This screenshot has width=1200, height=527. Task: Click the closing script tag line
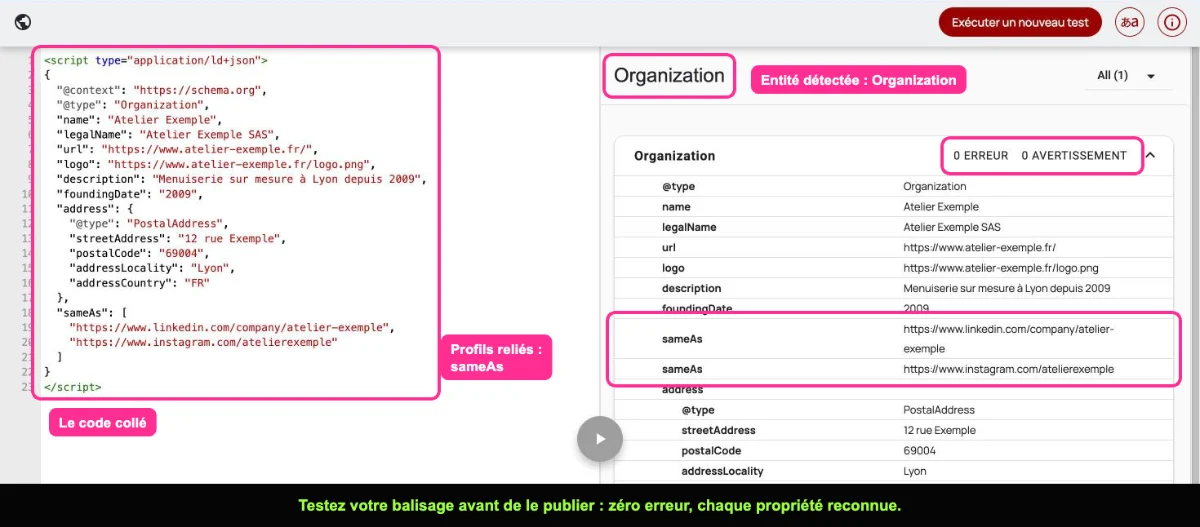tap(72, 386)
